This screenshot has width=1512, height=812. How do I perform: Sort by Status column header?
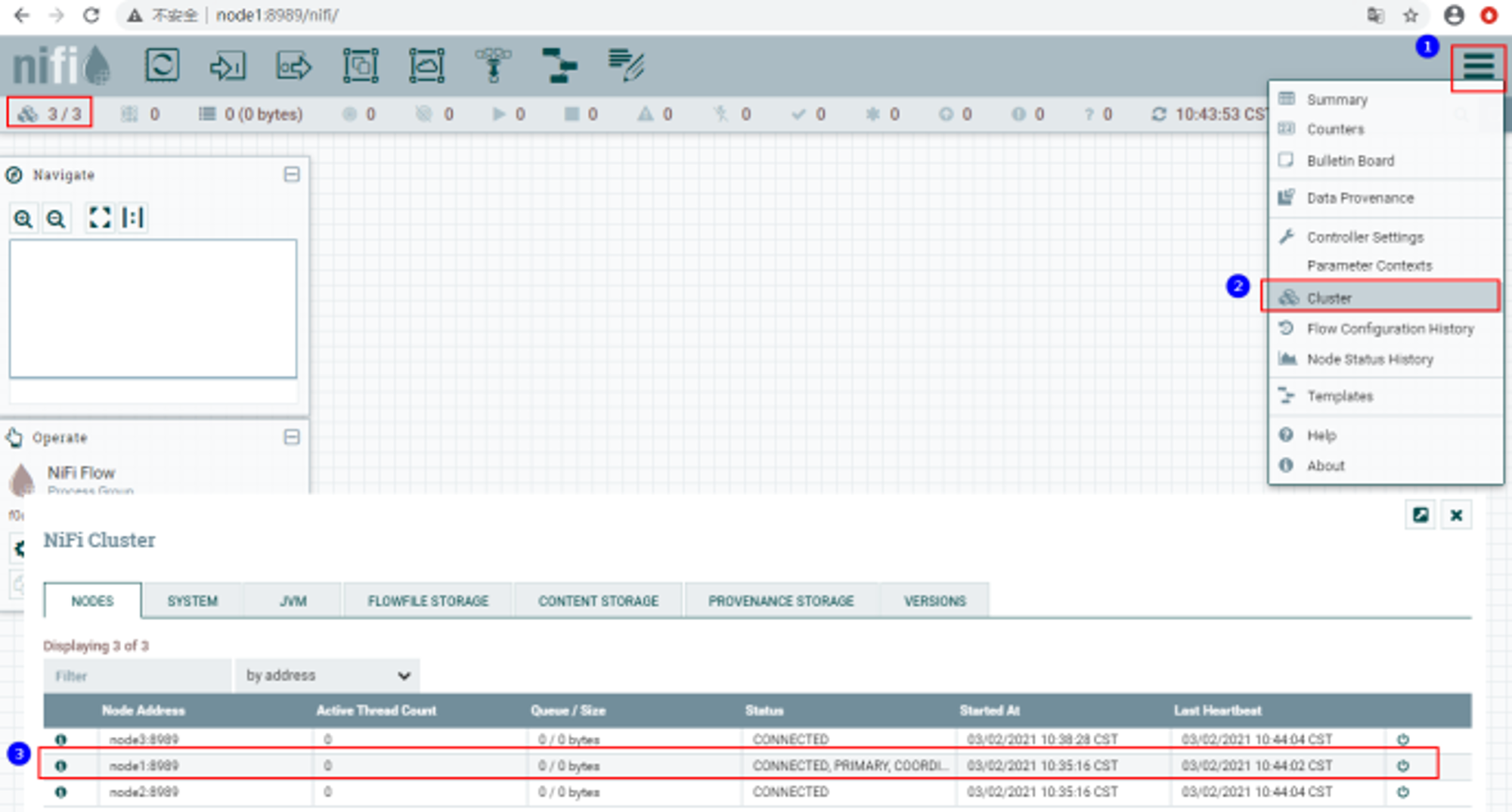pyautogui.click(x=764, y=711)
